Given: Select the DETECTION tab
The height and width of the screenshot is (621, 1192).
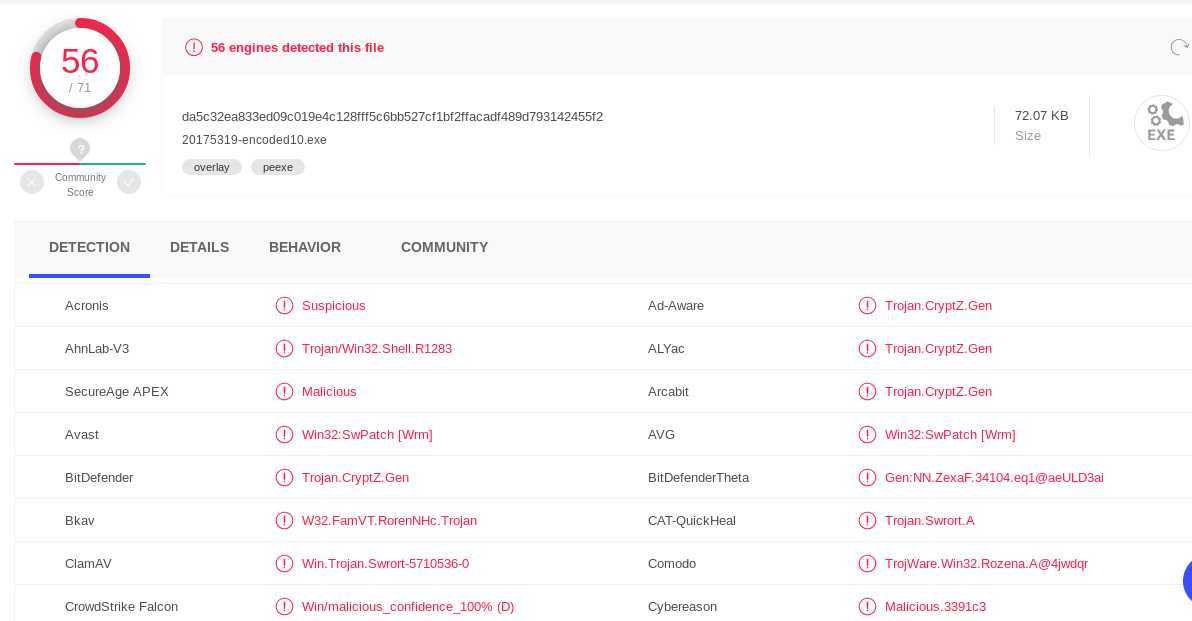Looking at the screenshot, I should [89, 247].
